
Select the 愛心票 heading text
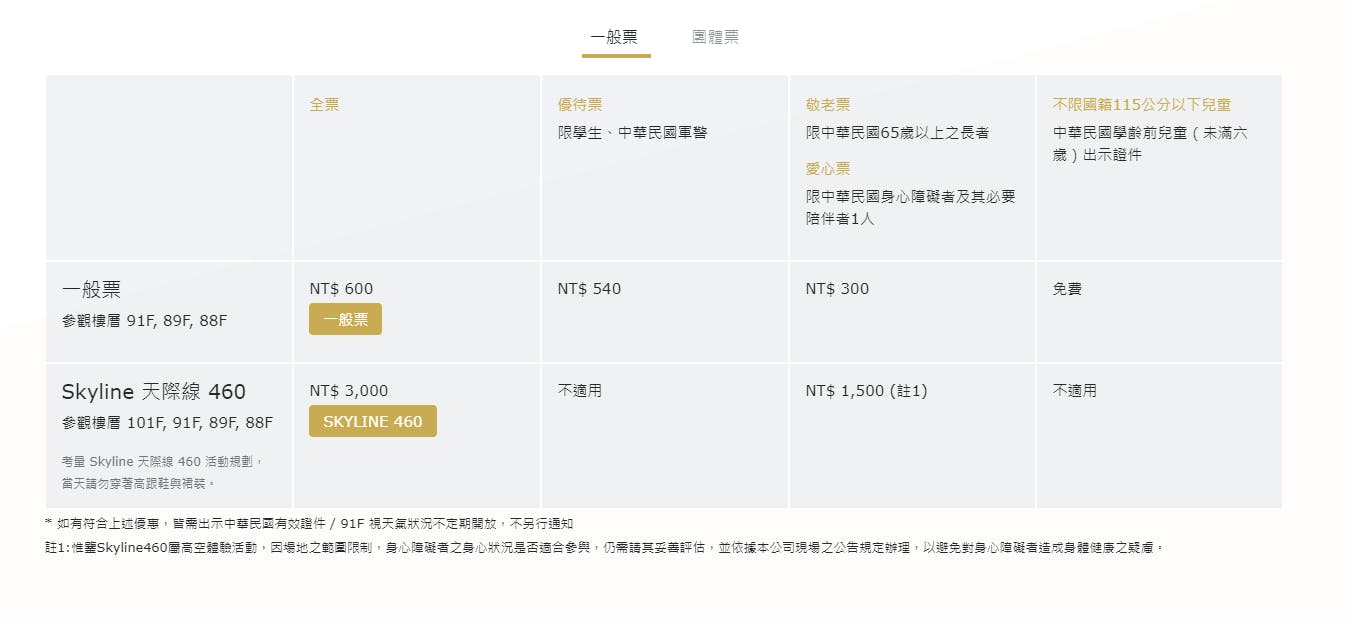[x=828, y=169]
